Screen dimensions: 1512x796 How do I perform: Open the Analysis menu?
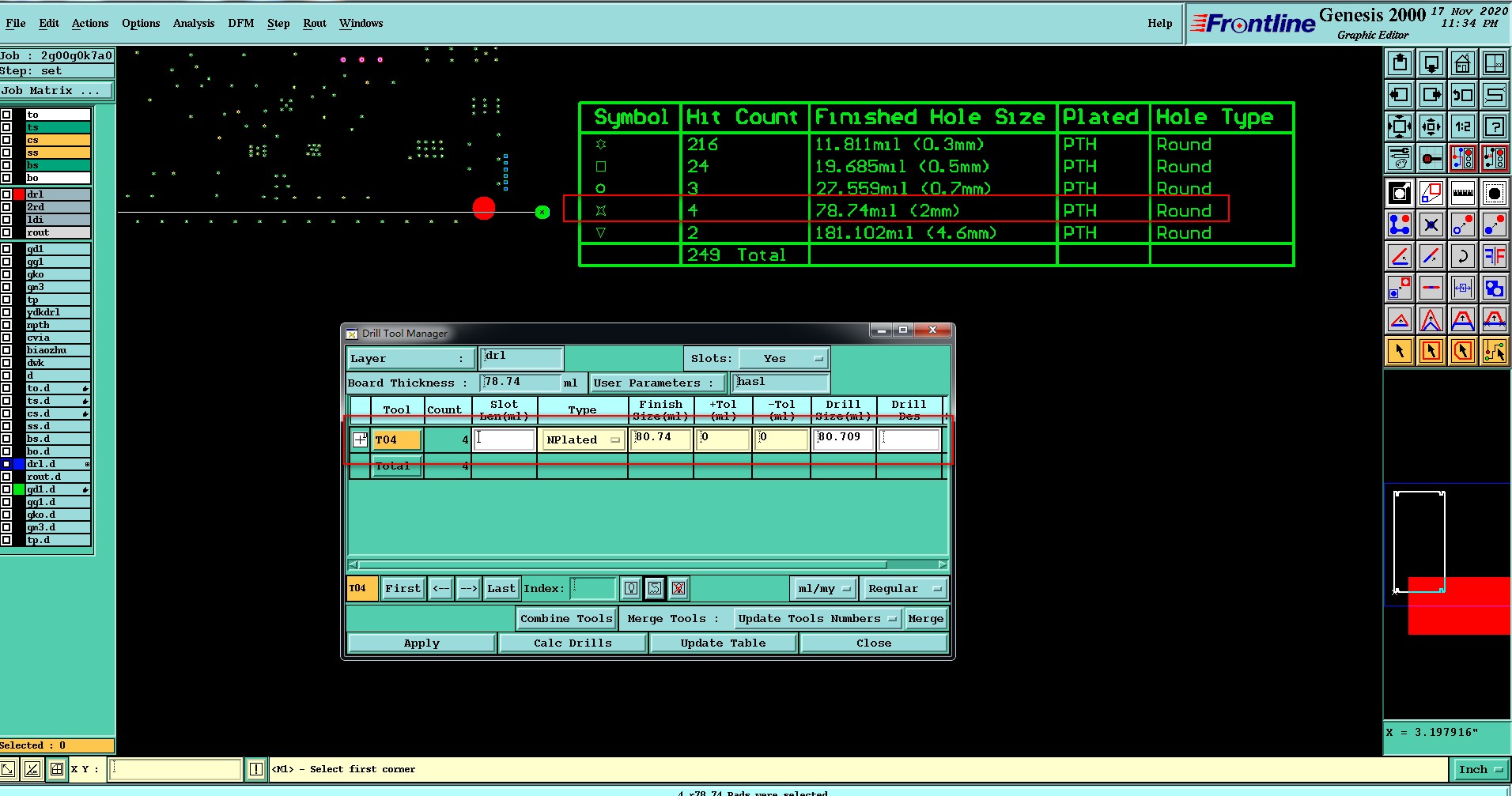coord(193,23)
